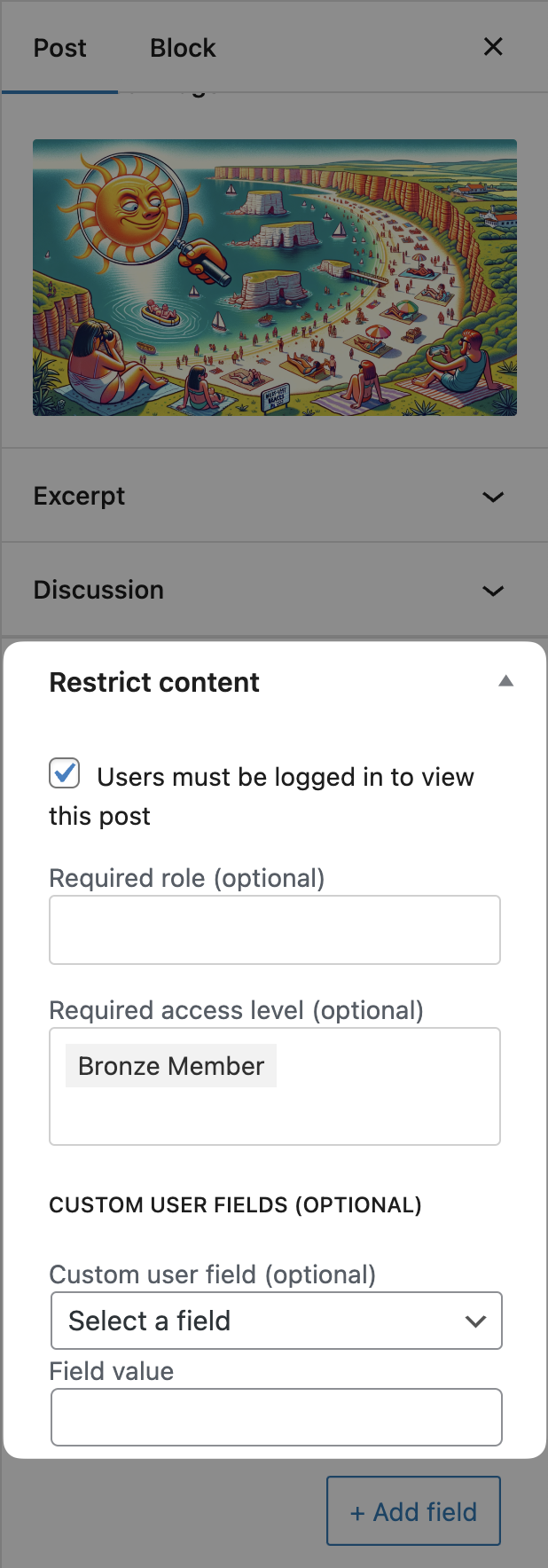Click the Discussion panel chevron arrow
Image resolution: width=548 pixels, height=1568 pixels.
(493, 591)
